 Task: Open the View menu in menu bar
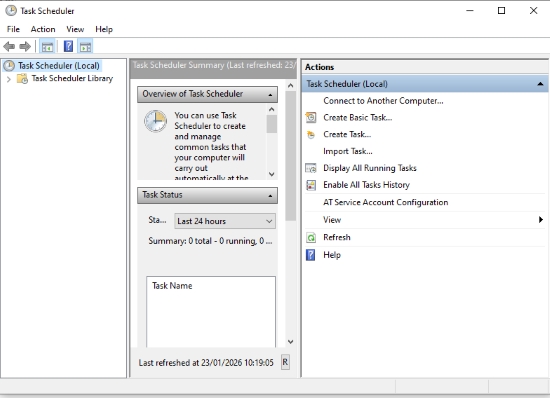[x=75, y=29]
